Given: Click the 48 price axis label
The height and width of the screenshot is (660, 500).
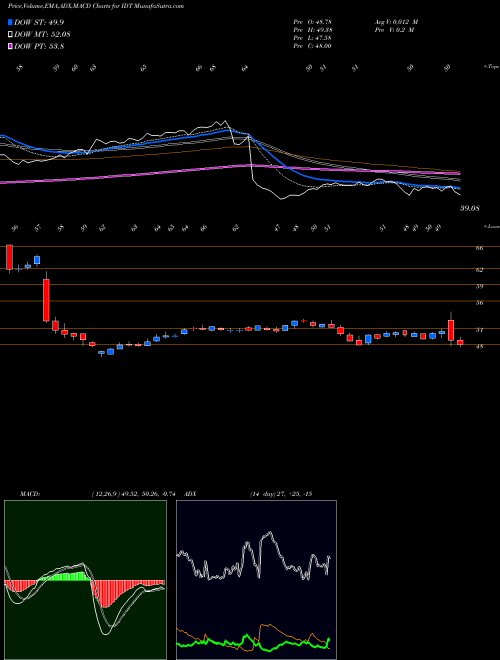Looking at the screenshot, I should tap(479, 346).
